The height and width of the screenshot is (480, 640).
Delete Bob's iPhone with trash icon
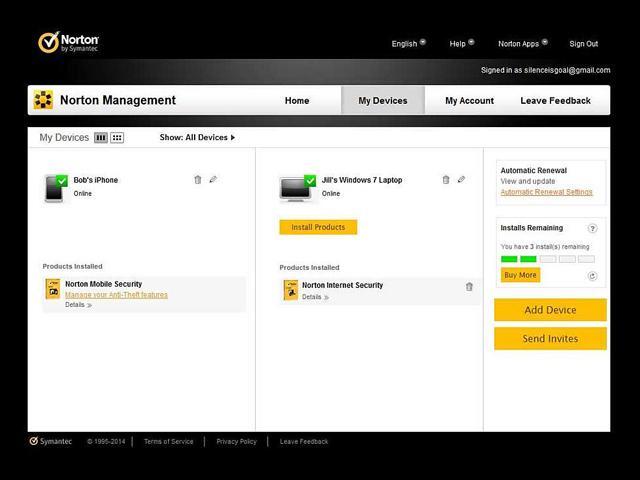pos(198,180)
